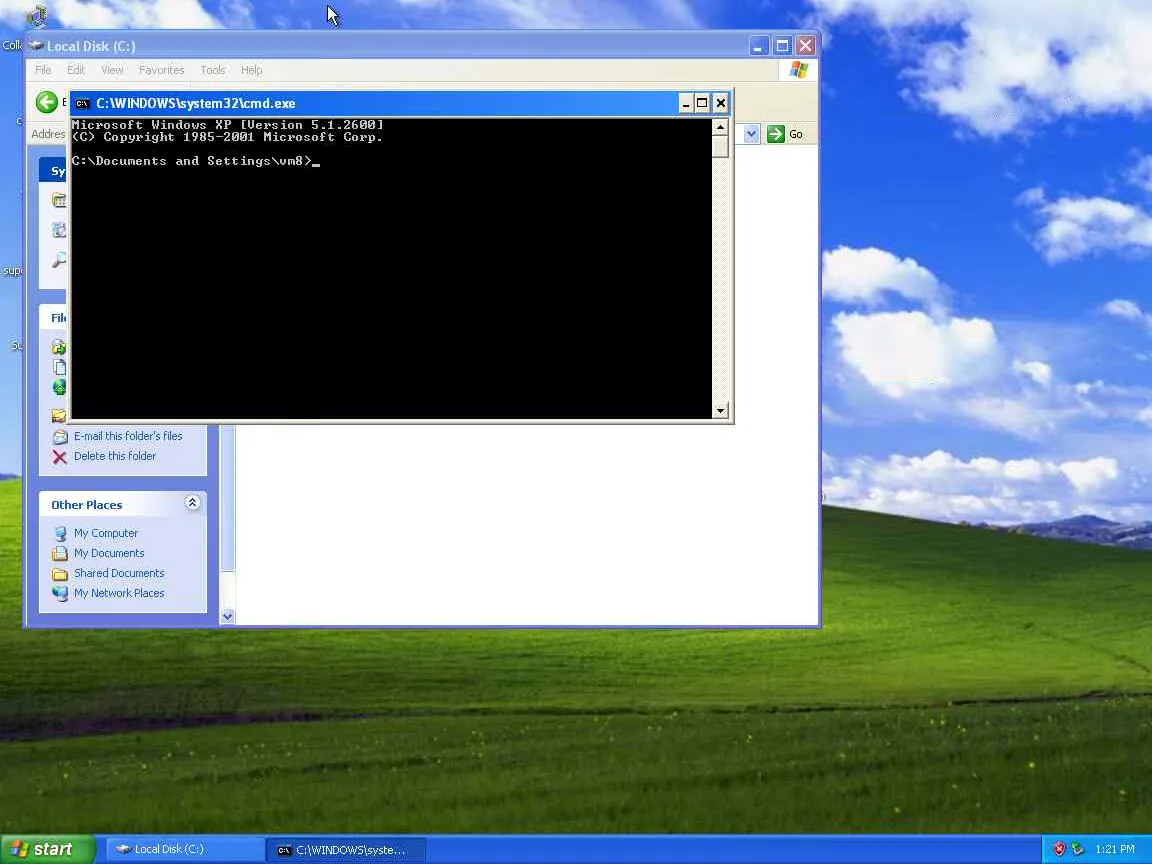Switch to Local Disk (C:) taskbar button
The image size is (1152, 864).
point(185,849)
